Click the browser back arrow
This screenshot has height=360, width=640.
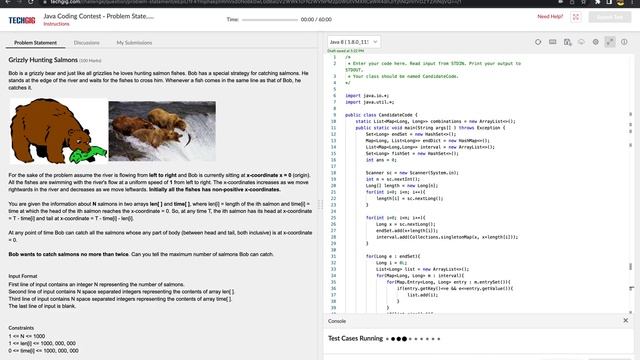(x=8, y=2)
